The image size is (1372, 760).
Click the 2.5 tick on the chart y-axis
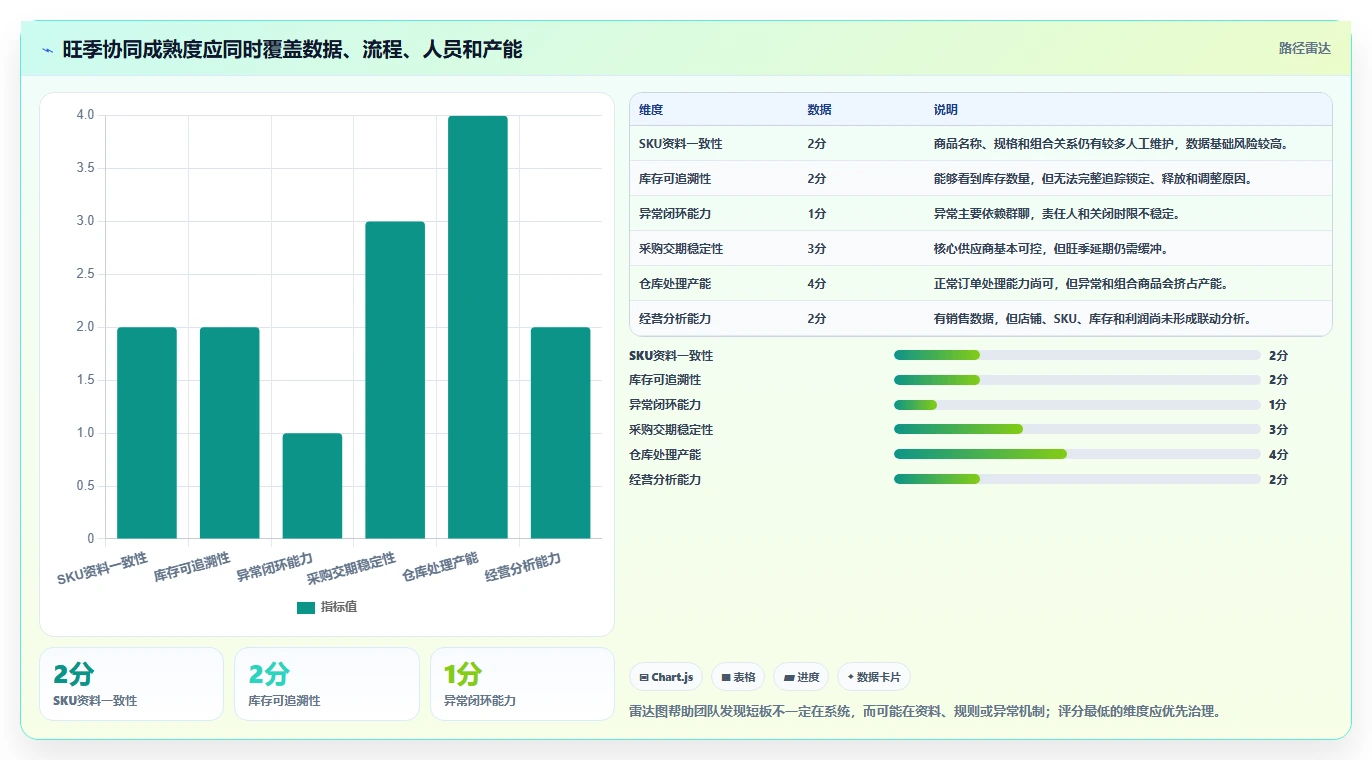pos(85,274)
